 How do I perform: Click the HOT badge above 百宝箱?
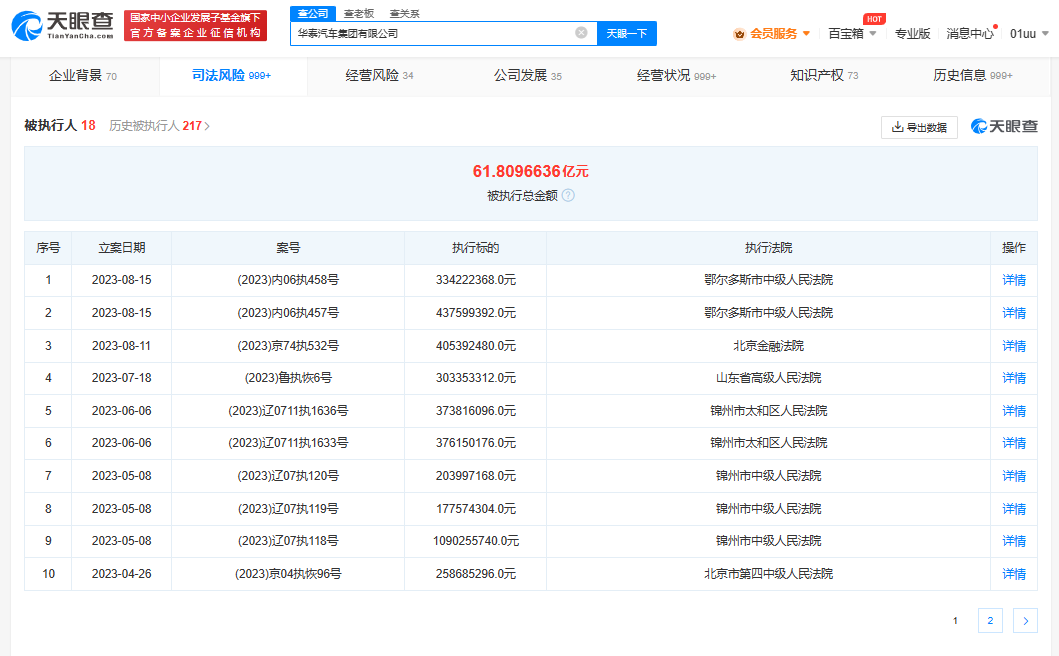[x=874, y=19]
